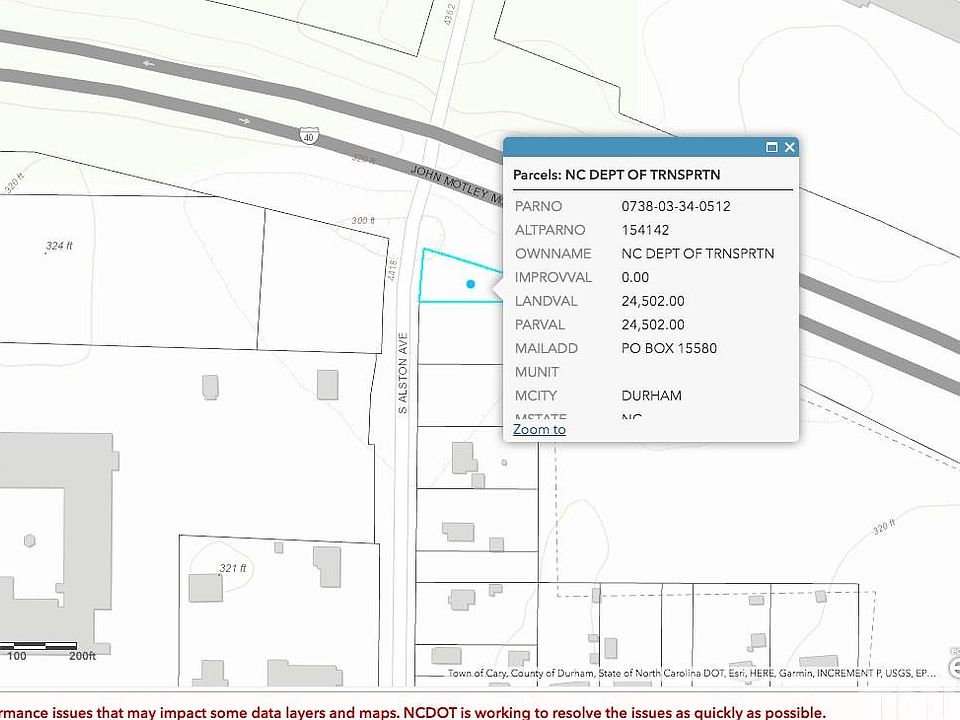The image size is (960, 720).
Task: Select the highlighted parcel's blue center dot
Action: coord(470,283)
